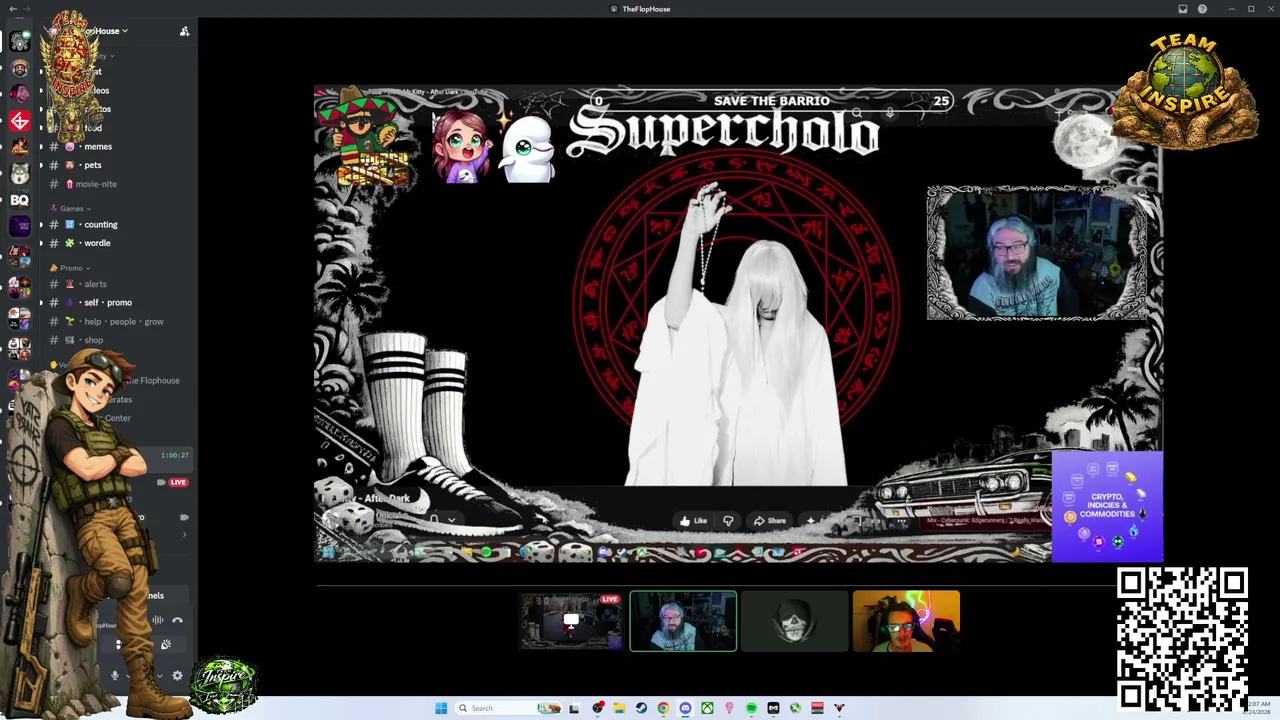Open the soundboard icon in voice panel

pos(166,645)
